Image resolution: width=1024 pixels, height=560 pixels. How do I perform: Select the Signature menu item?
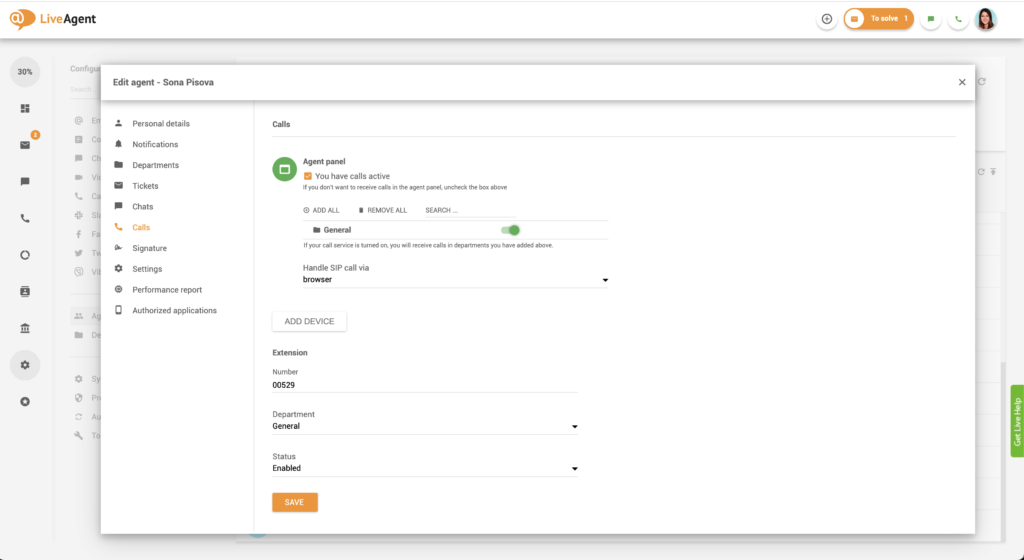tap(149, 248)
